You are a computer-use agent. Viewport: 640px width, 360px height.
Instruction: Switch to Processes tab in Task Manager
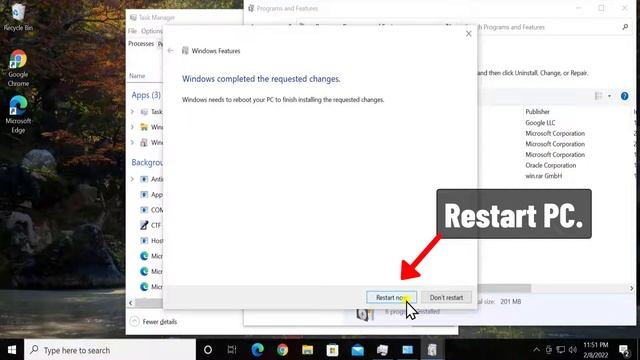(141, 44)
